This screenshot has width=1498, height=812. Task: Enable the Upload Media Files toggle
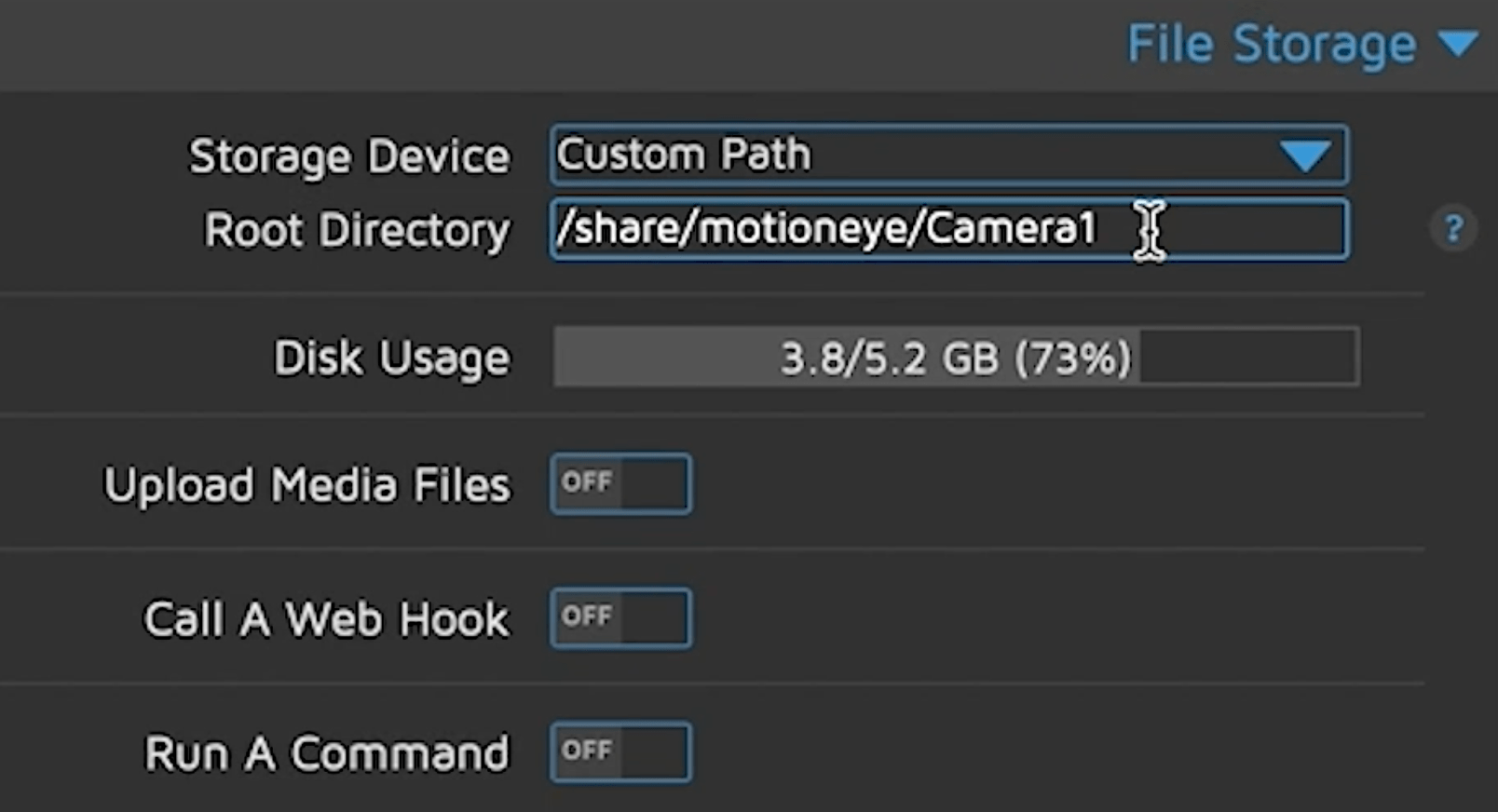(x=620, y=482)
